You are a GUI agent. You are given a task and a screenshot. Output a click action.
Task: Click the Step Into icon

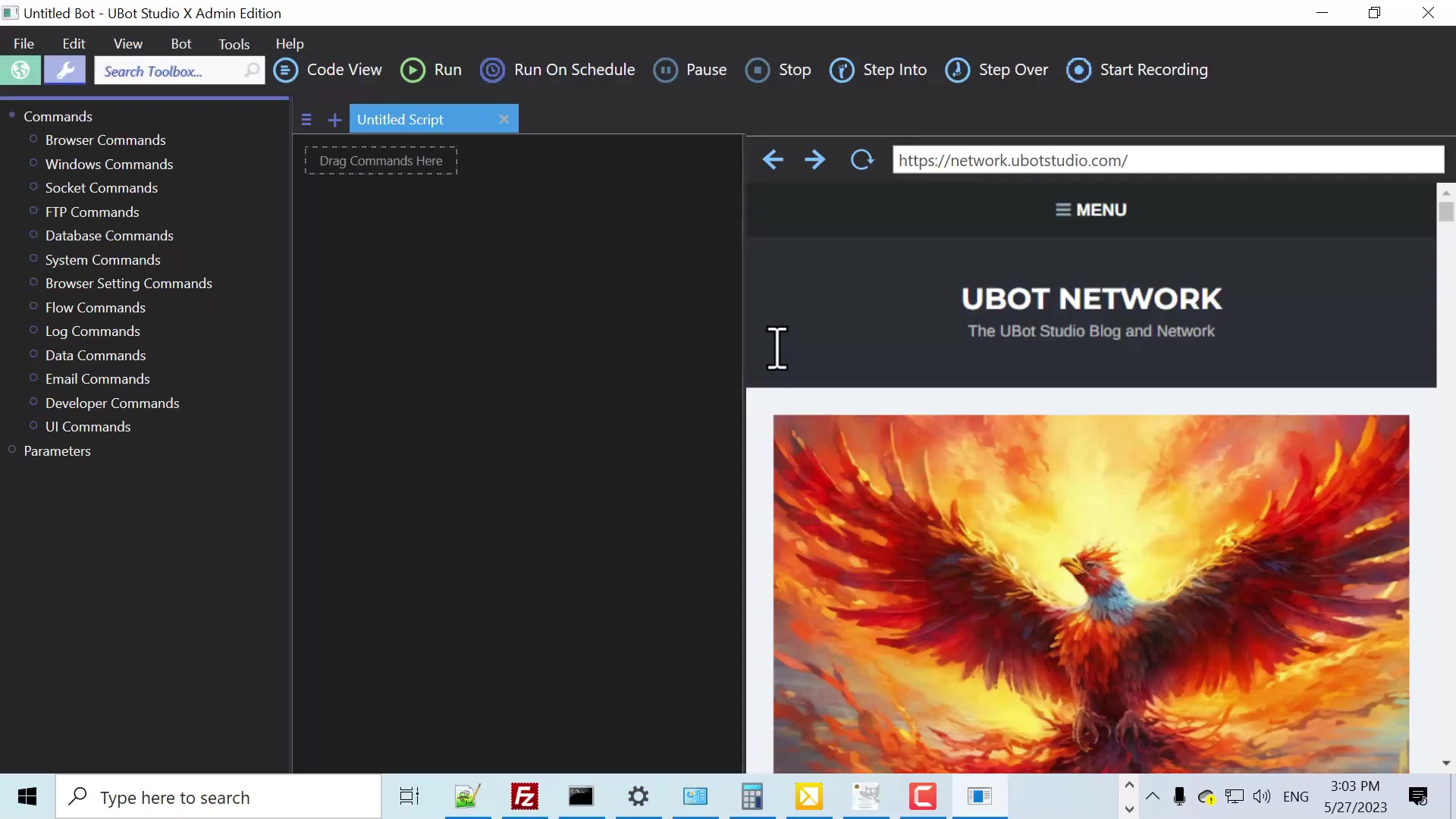(x=842, y=70)
